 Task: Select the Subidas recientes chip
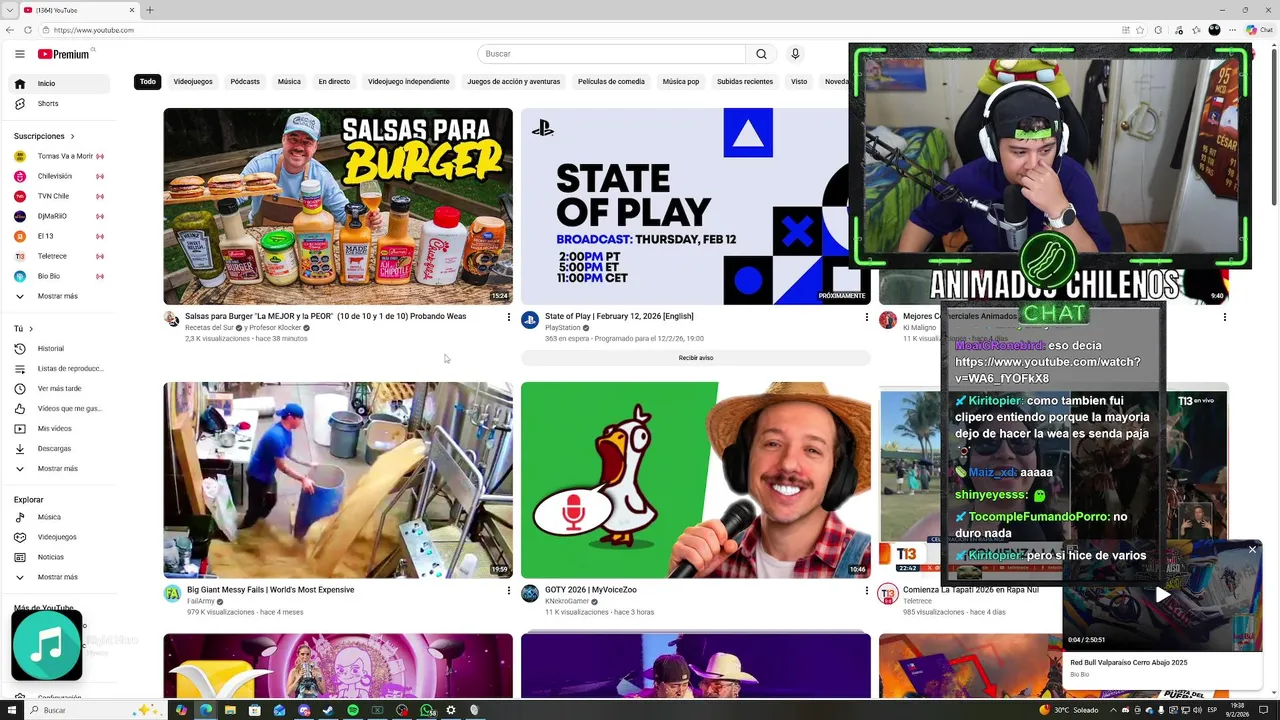[x=745, y=82]
